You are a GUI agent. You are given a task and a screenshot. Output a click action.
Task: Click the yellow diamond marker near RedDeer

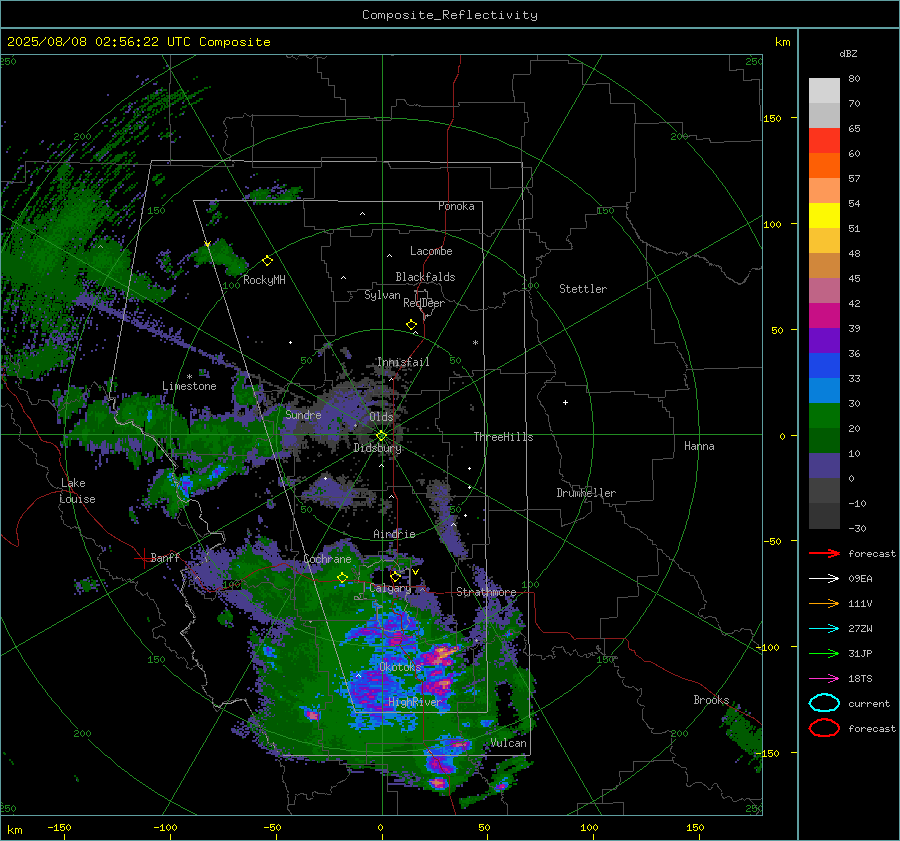point(411,325)
